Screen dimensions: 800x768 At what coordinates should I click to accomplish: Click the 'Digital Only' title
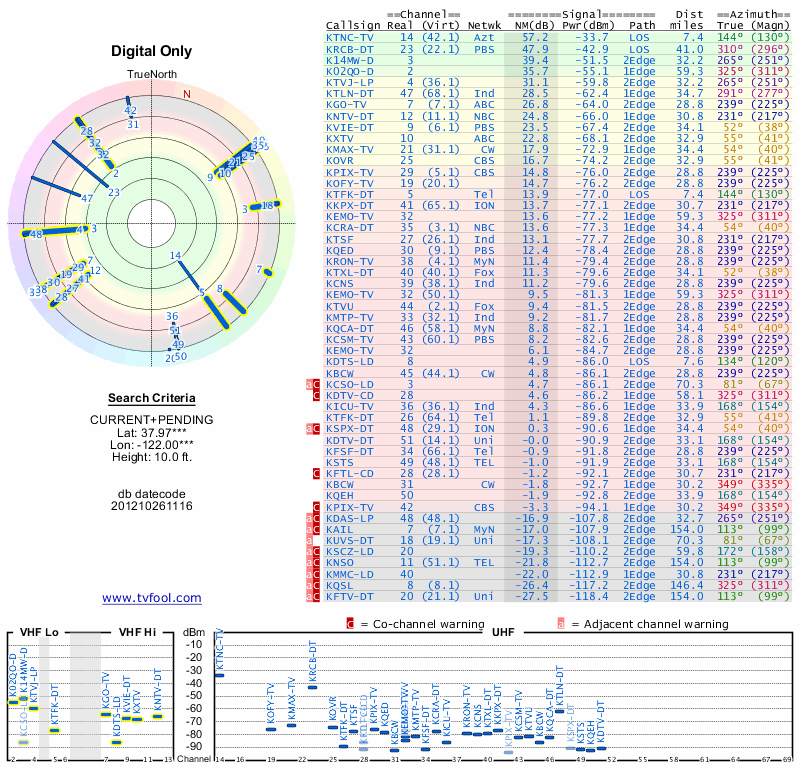(x=152, y=51)
